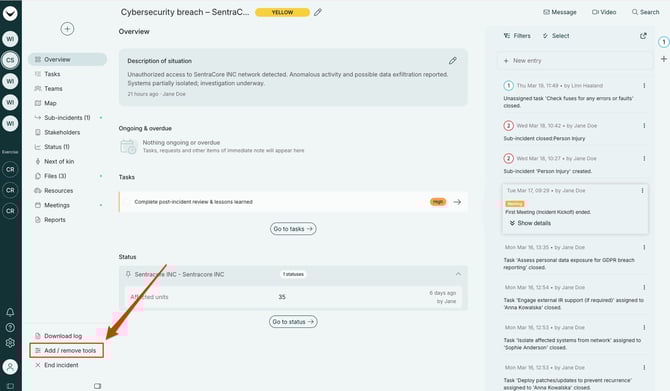The image size is (670, 391).
Task: Select the first CR exercise avatar
Action: click(10, 169)
